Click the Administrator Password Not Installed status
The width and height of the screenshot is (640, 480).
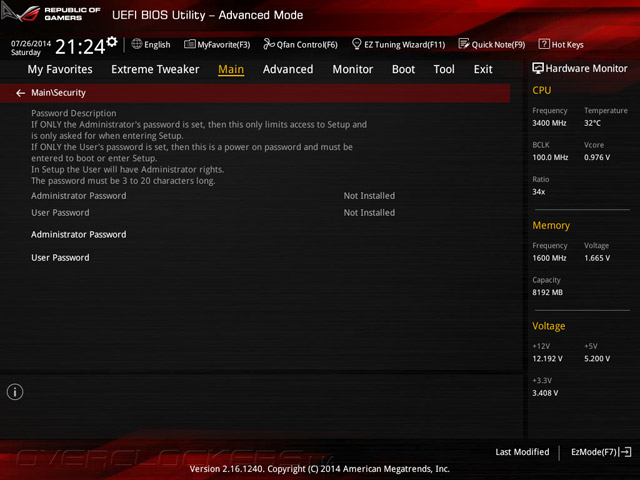coord(369,196)
